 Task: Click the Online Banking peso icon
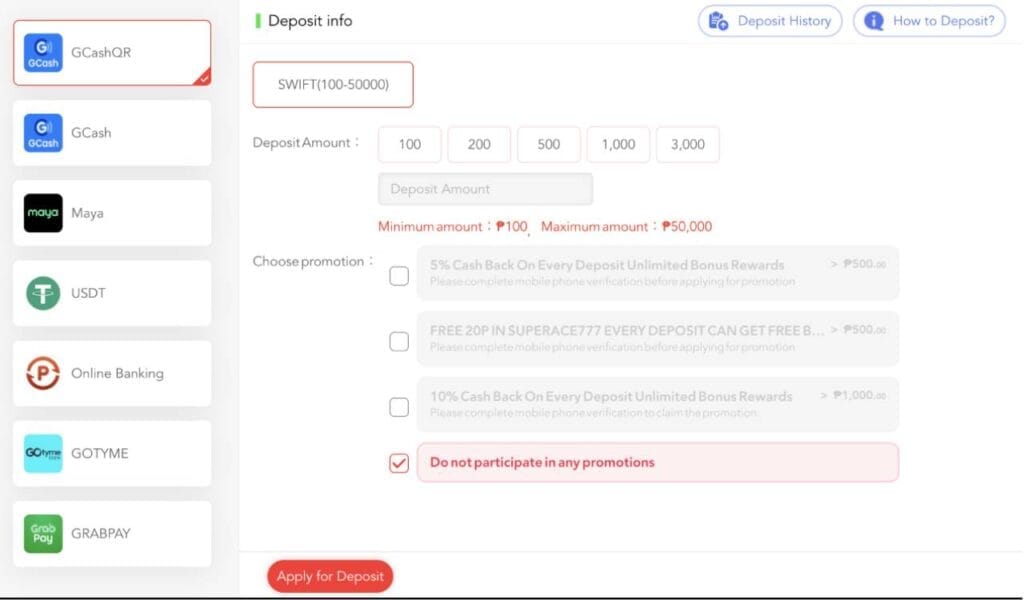click(x=43, y=373)
